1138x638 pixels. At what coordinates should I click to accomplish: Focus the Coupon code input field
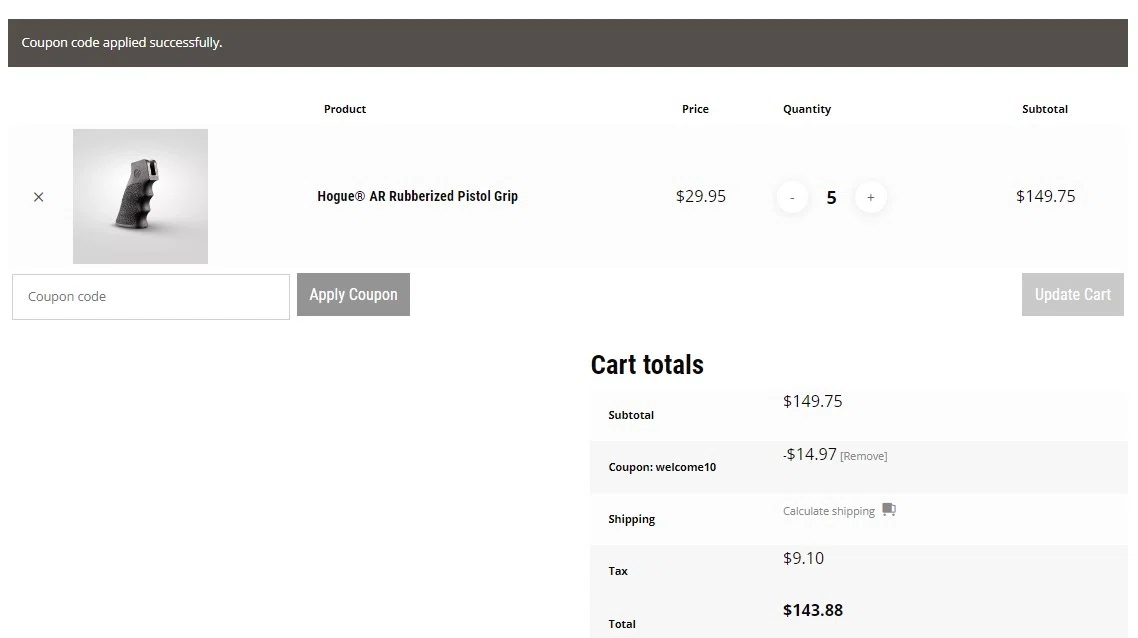151,296
